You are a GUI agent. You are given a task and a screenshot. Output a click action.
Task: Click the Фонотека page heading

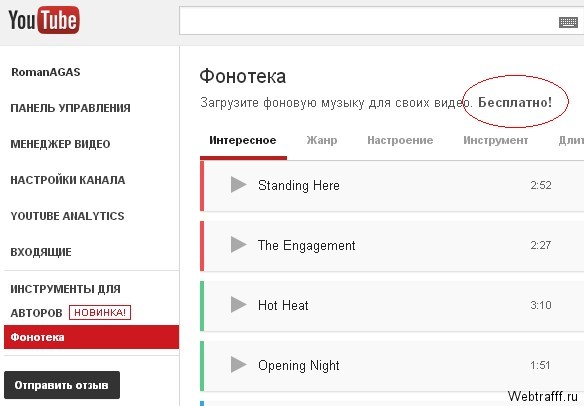pos(243,76)
